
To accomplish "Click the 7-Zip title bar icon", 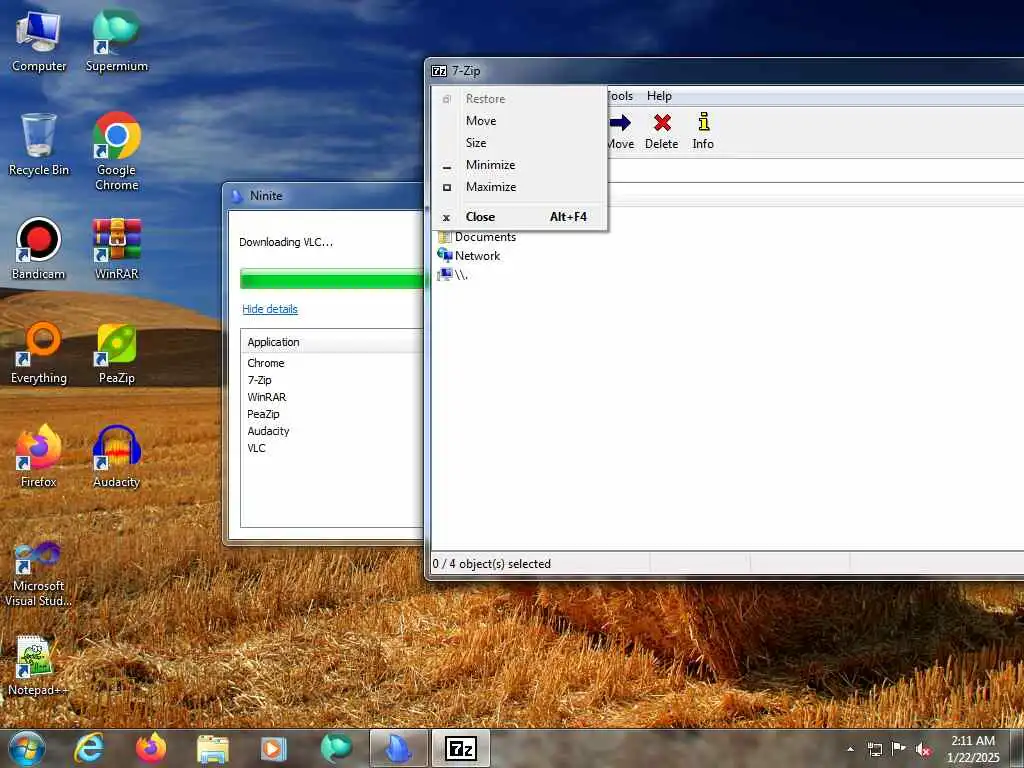I will click(439, 71).
